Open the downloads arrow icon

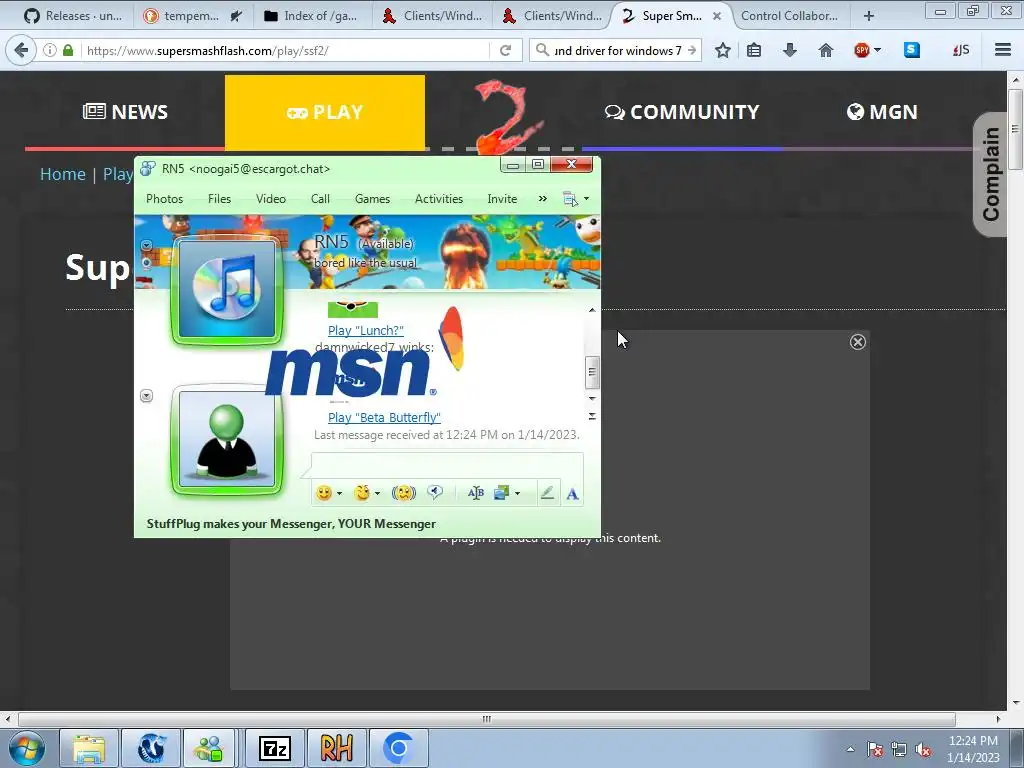(790, 50)
